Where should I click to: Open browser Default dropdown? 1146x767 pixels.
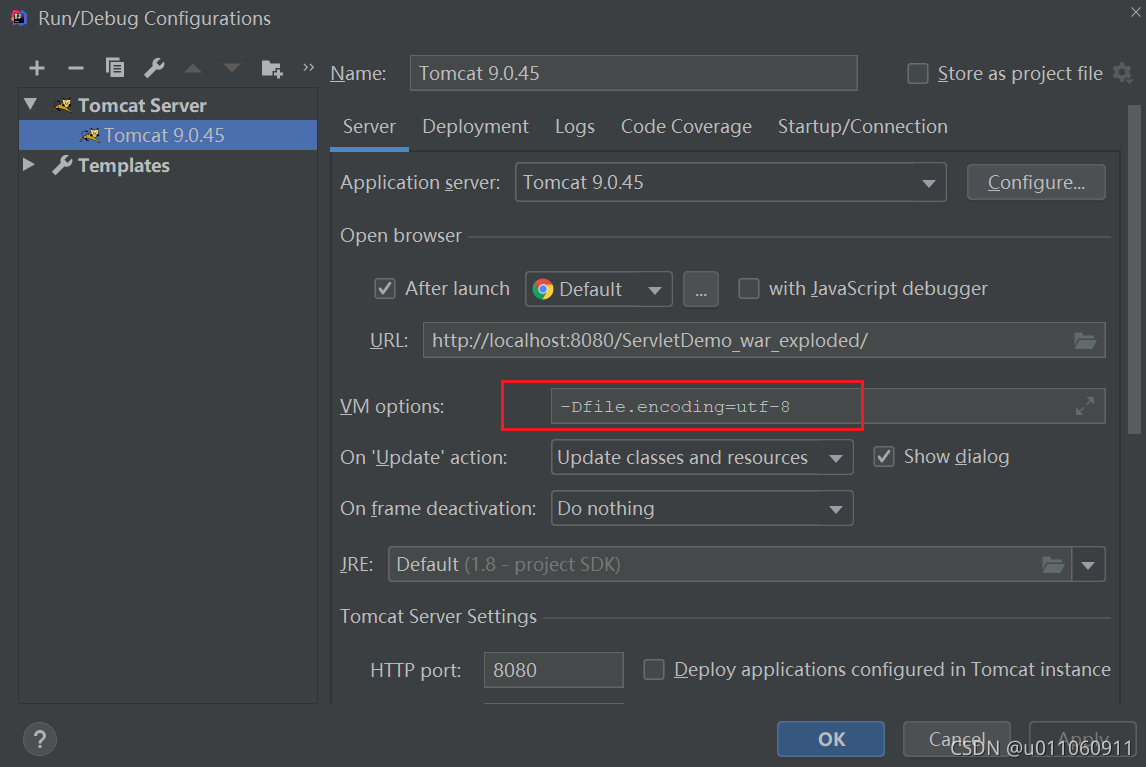pyautogui.click(x=599, y=290)
